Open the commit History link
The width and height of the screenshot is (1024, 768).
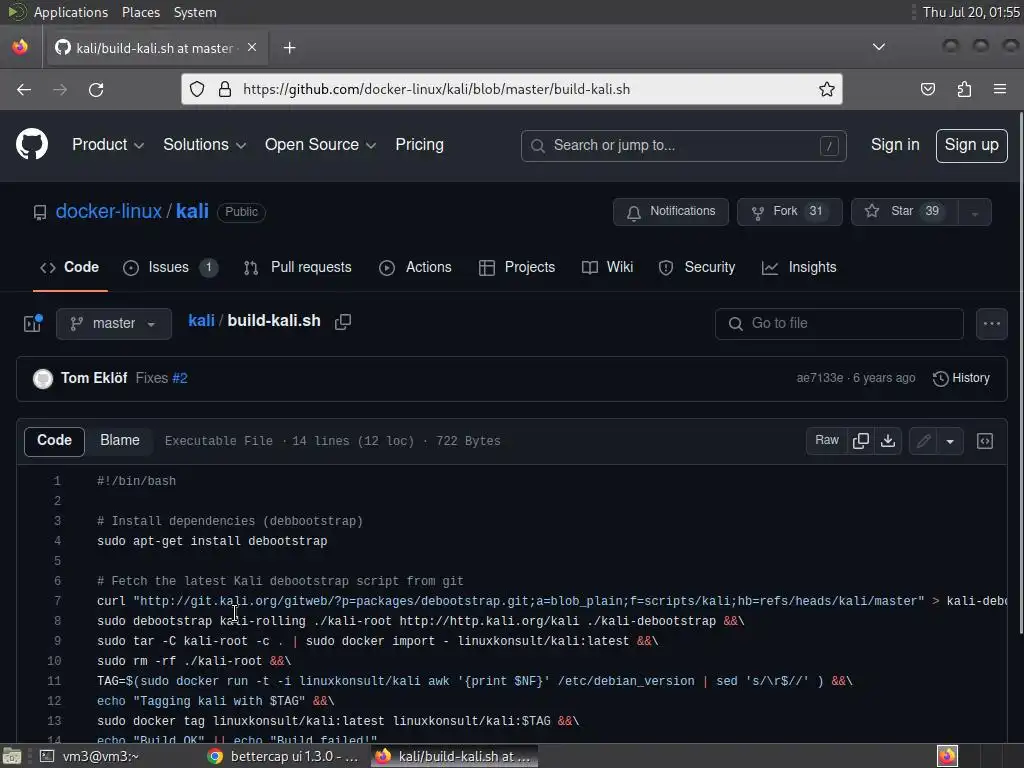point(961,378)
